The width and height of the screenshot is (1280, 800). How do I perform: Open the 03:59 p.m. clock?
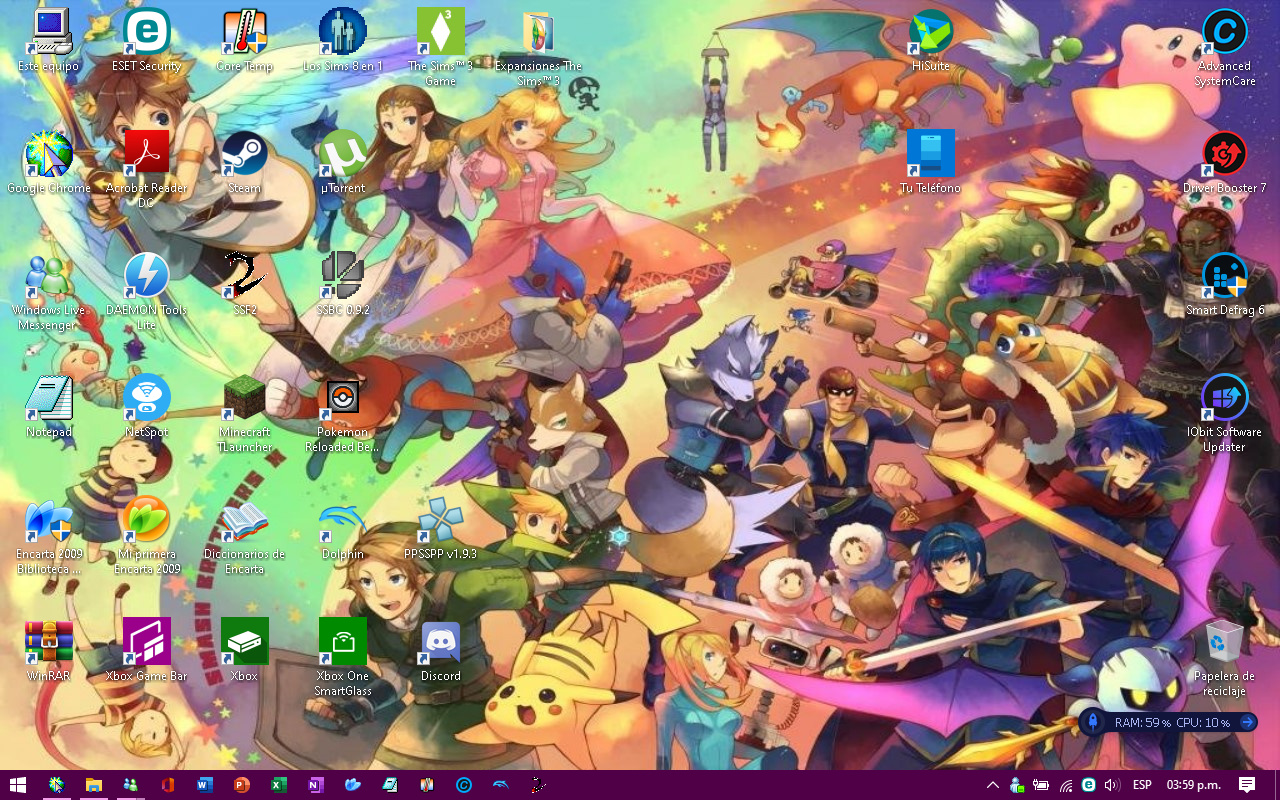(1194, 785)
